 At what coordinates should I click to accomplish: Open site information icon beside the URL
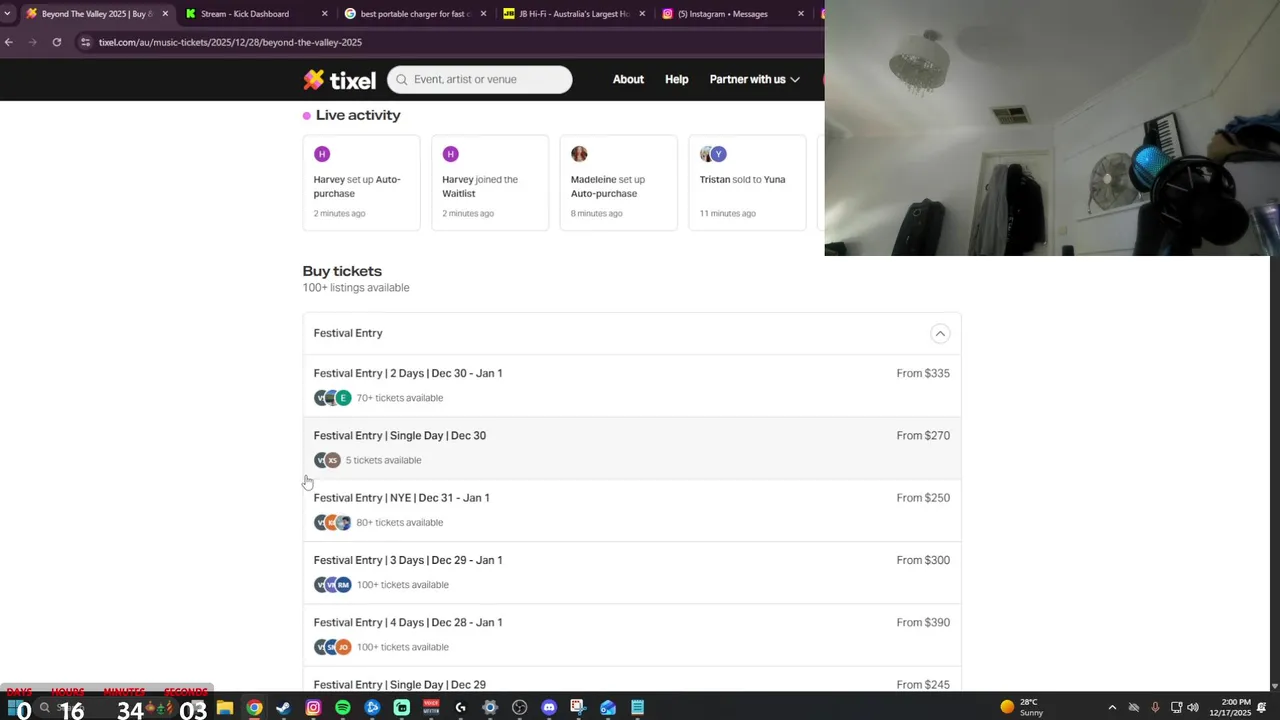(86, 42)
